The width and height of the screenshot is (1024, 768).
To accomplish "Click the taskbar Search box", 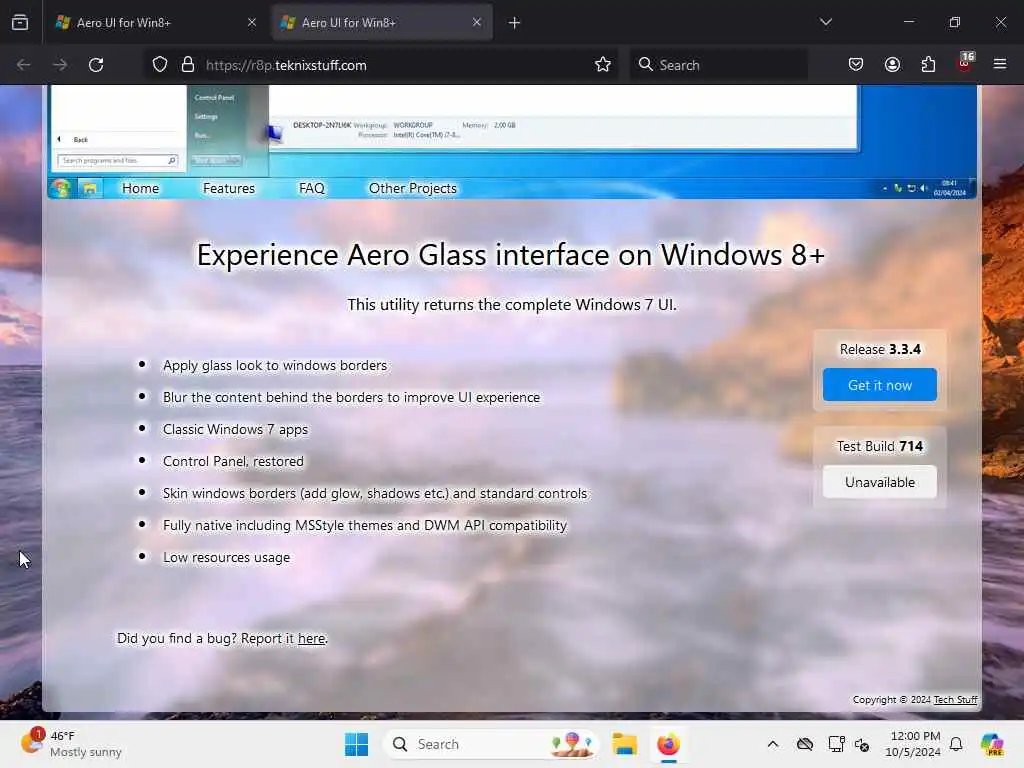I will 492,744.
